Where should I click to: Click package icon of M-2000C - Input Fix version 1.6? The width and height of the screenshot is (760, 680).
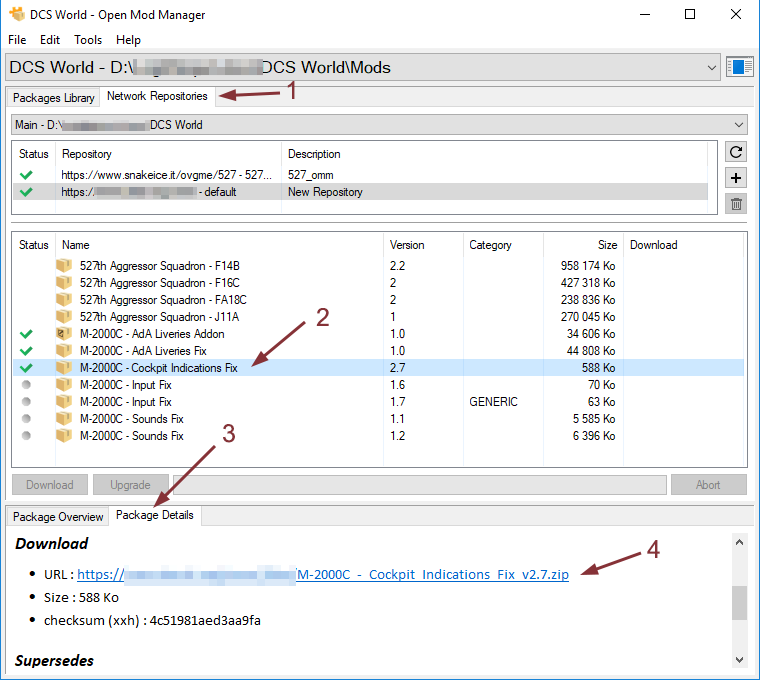point(63,384)
